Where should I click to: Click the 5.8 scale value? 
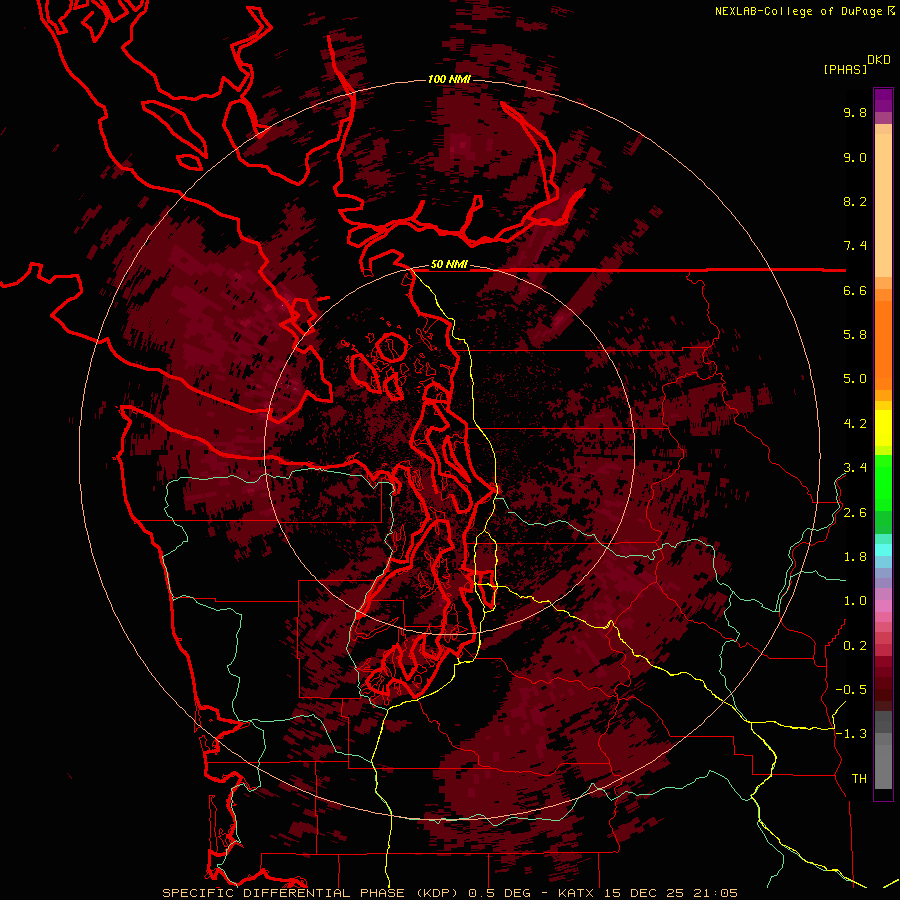tap(855, 335)
